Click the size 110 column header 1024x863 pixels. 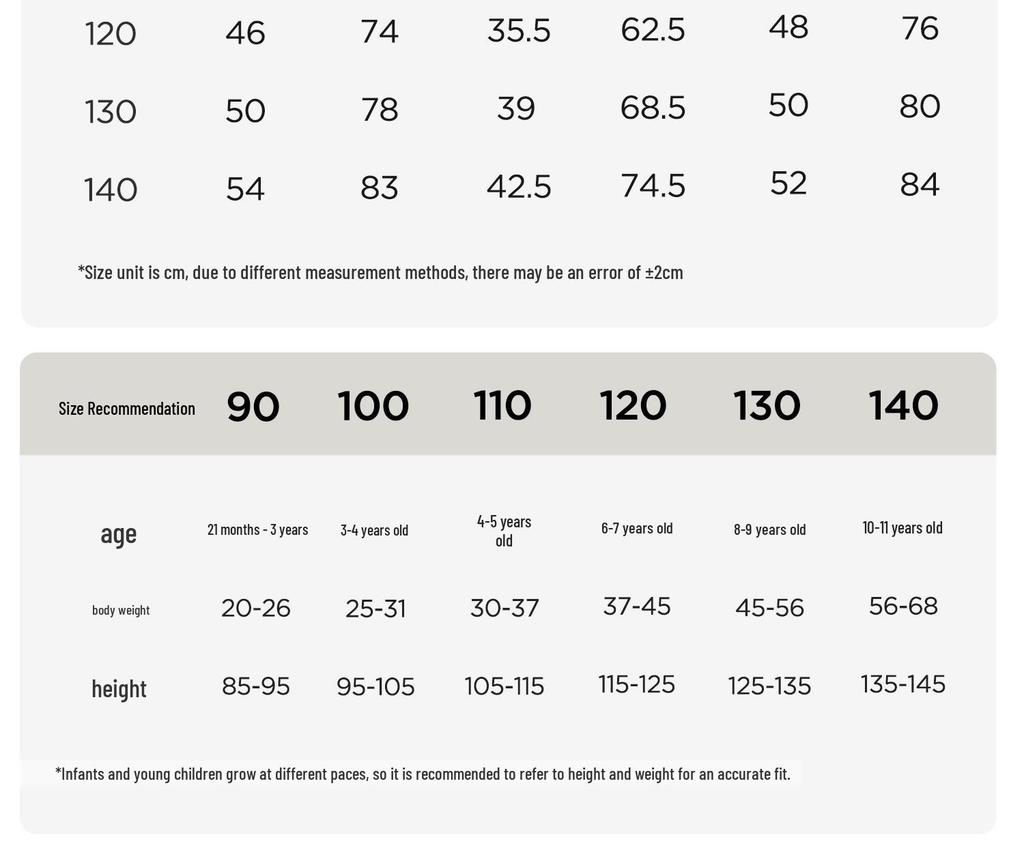(x=502, y=405)
